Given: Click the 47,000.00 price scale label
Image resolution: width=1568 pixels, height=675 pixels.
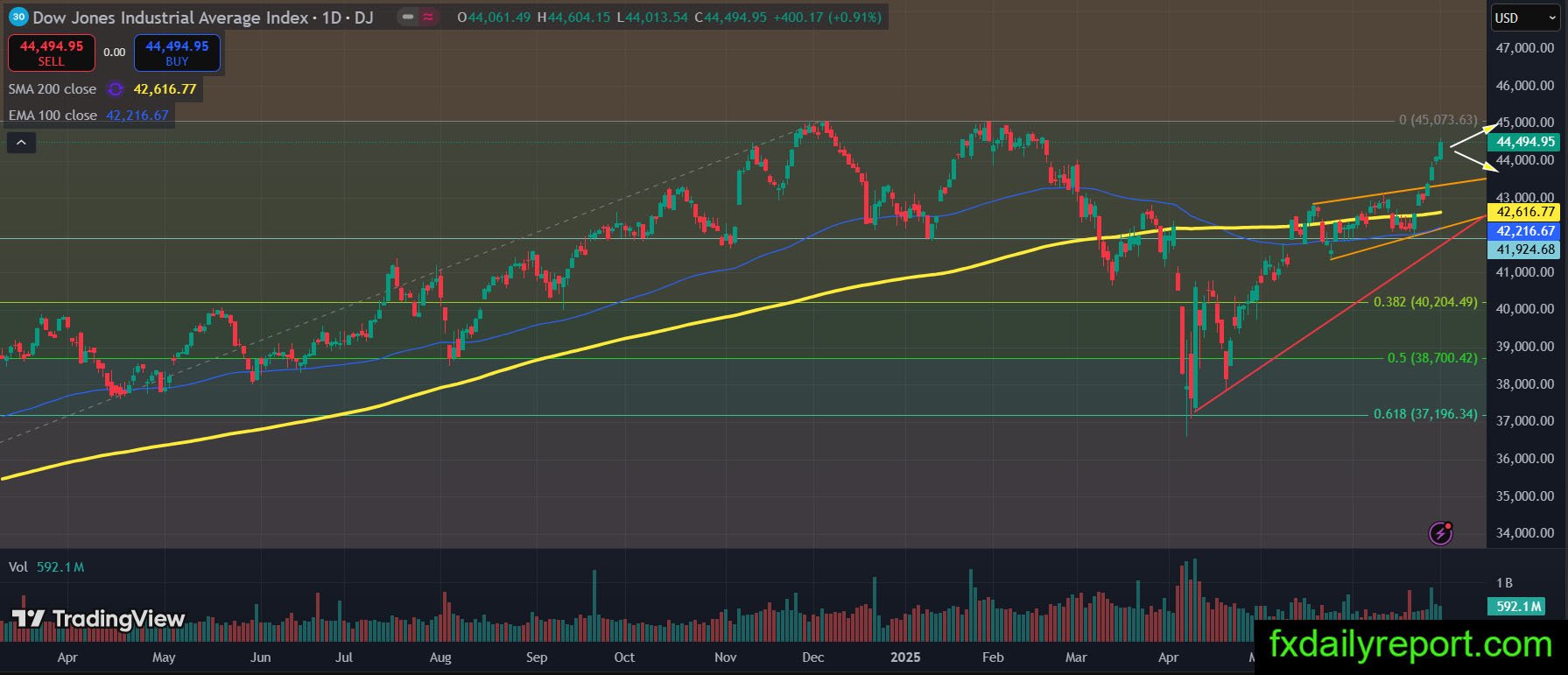Looking at the screenshot, I should 1525,48.
